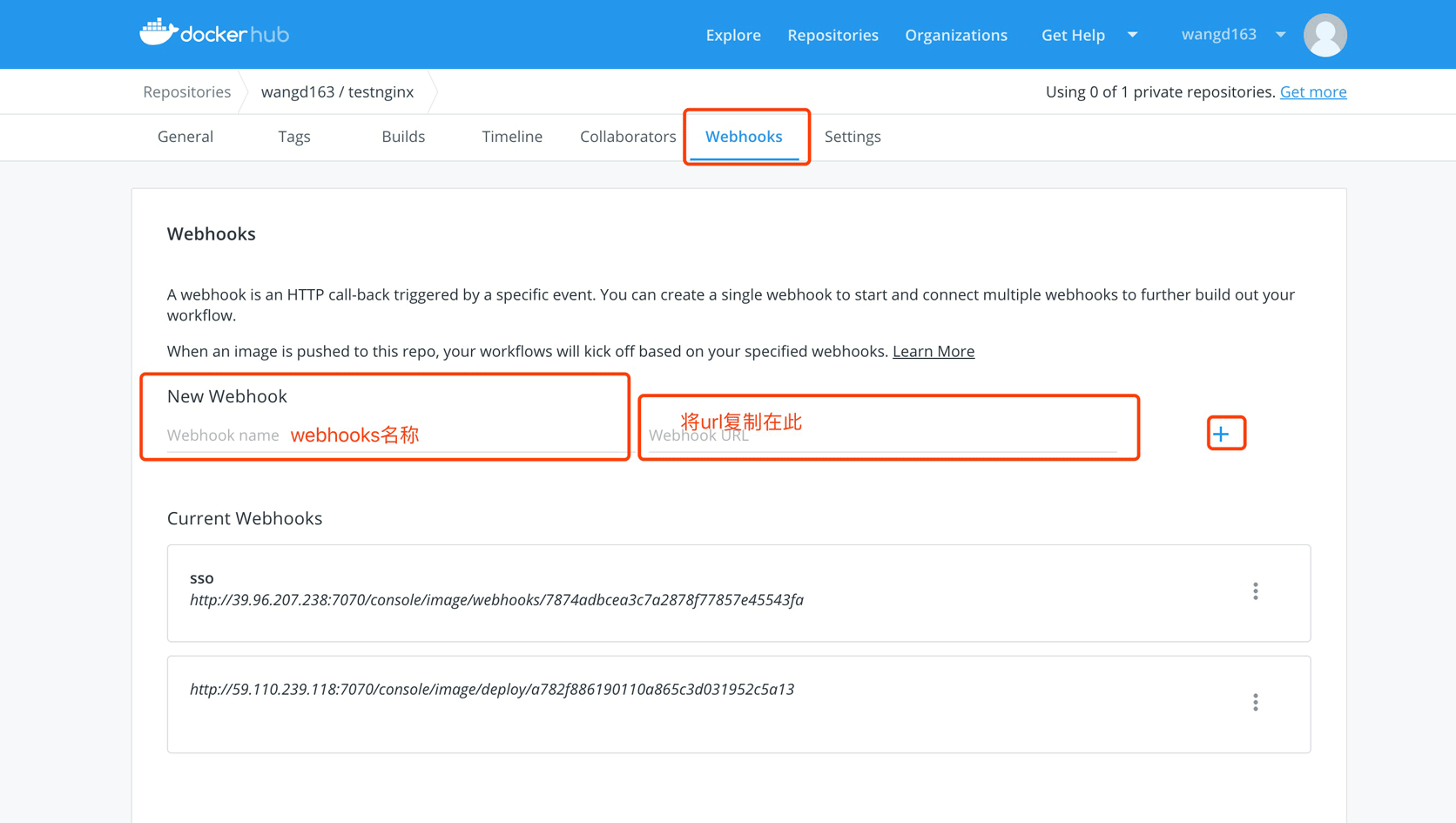Switch to the Builds tab
This screenshot has height=823, width=1456.
[403, 137]
